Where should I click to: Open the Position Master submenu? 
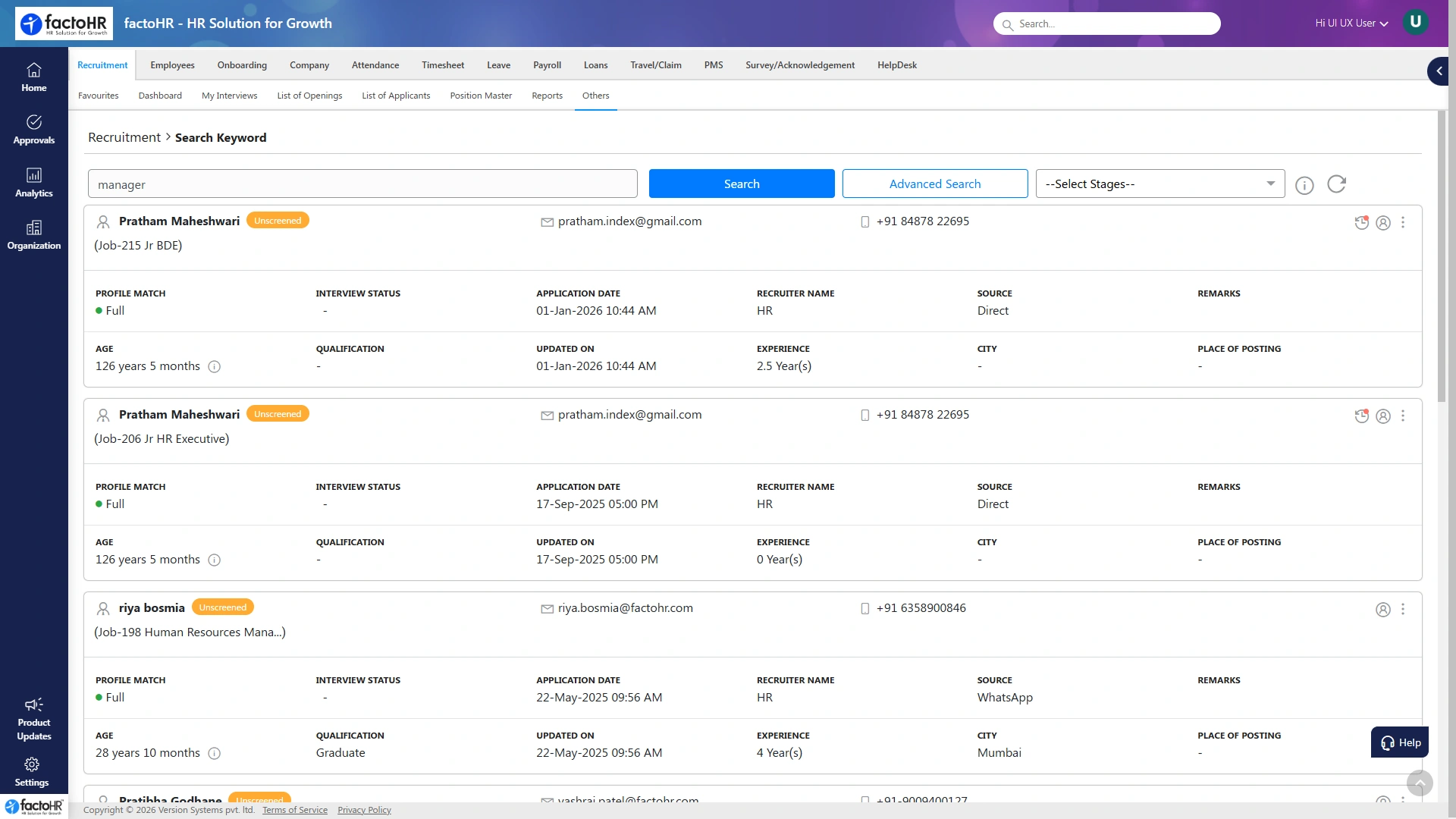481,96
